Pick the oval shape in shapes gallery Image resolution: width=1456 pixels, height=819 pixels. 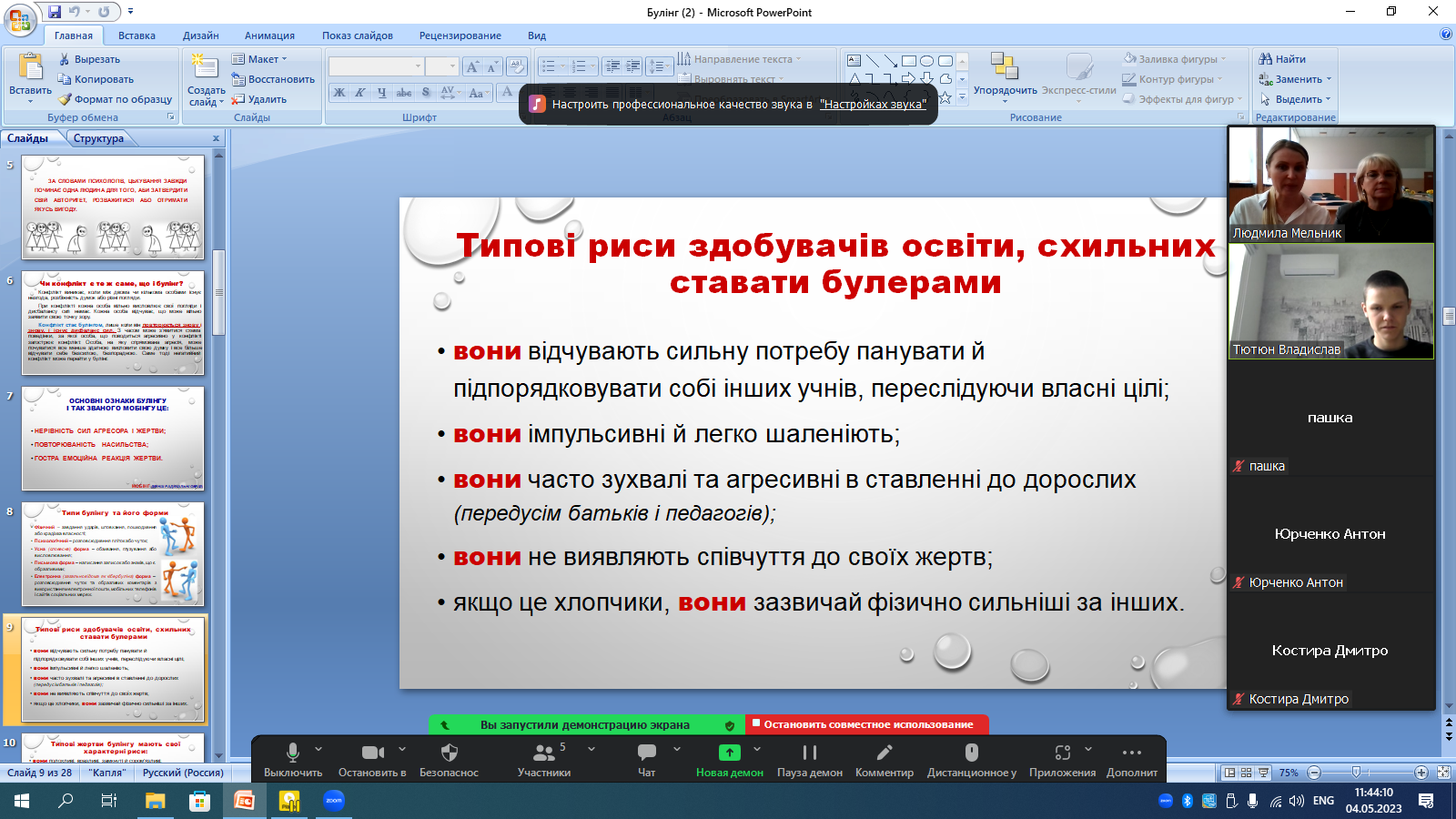(926, 61)
